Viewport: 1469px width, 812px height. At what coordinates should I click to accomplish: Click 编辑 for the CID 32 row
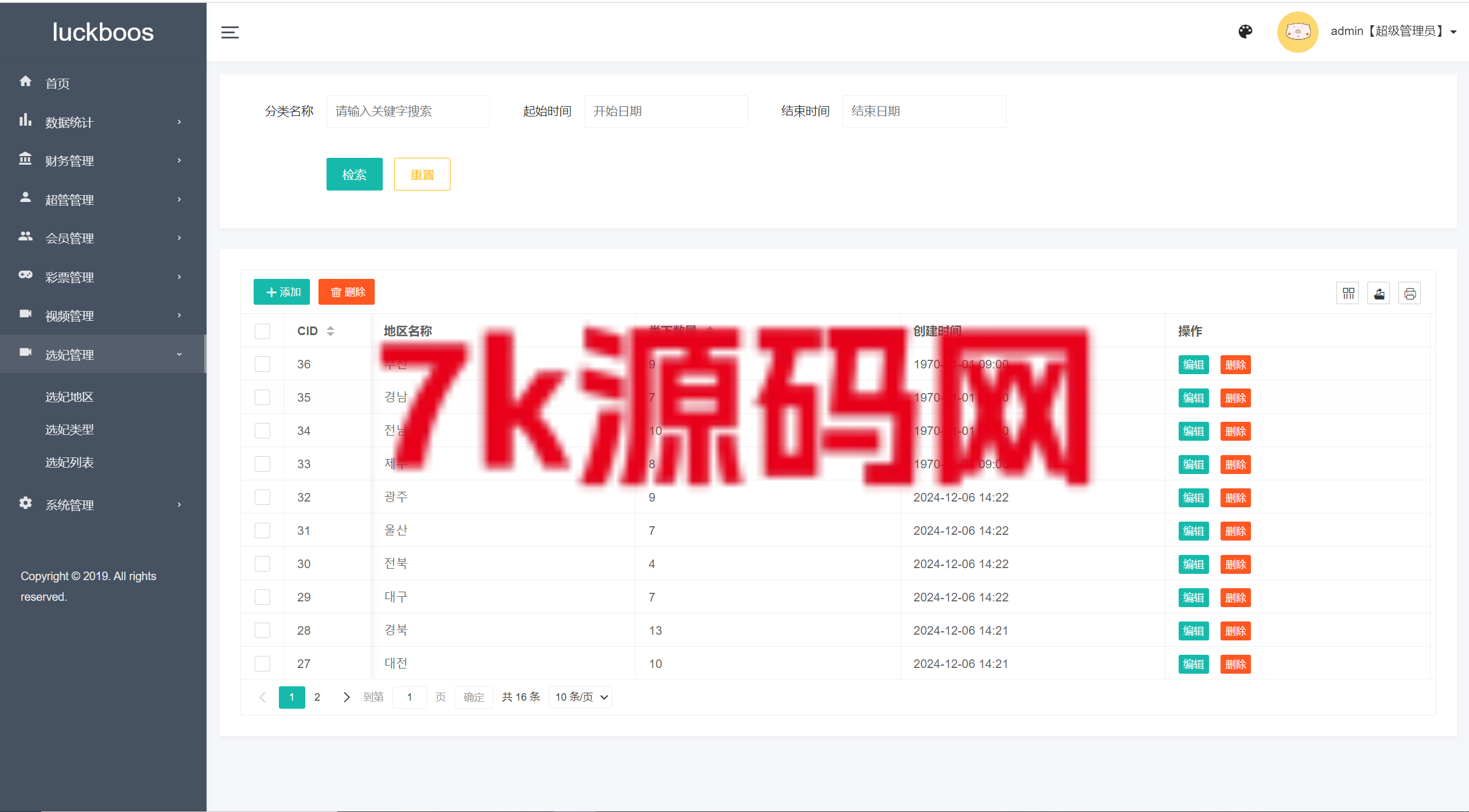point(1194,498)
